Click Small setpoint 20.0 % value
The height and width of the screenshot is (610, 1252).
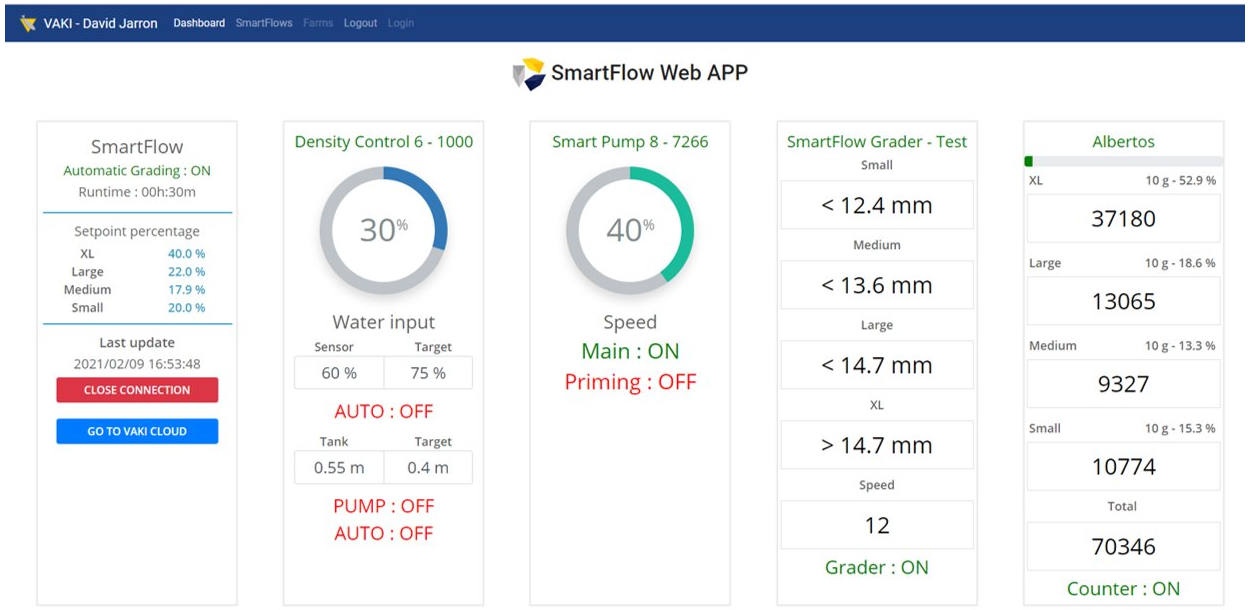pyautogui.click(x=186, y=308)
